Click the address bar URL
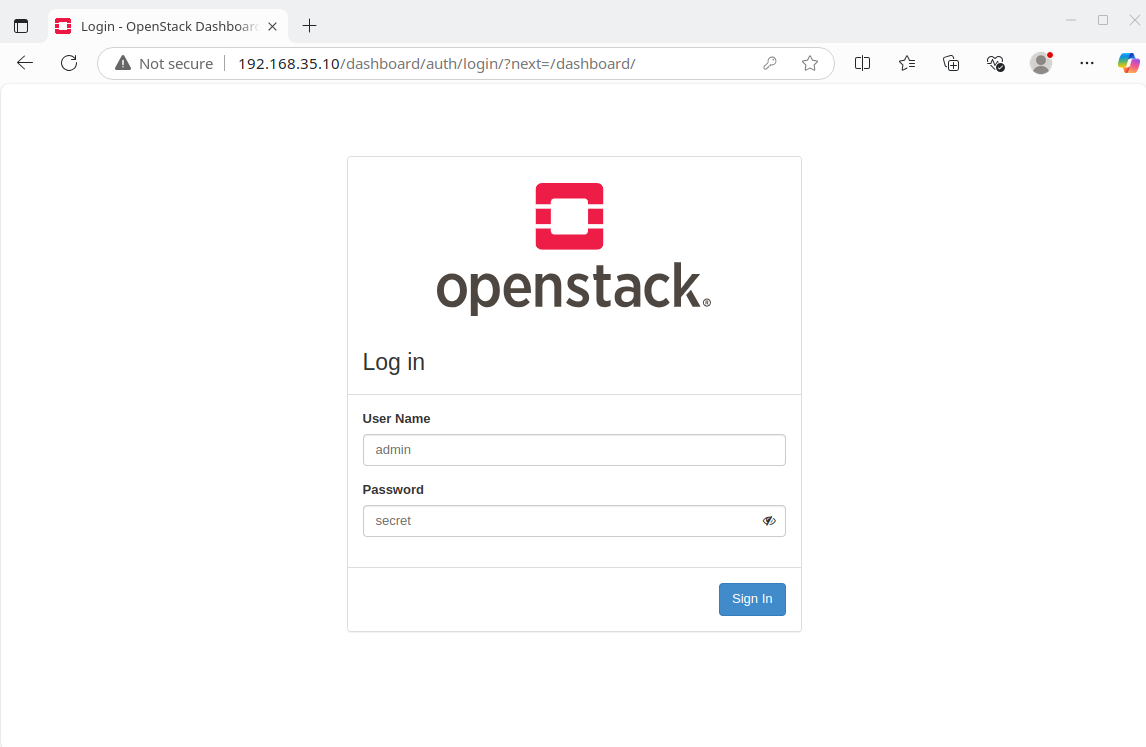This screenshot has height=747, width=1146. pos(436,64)
